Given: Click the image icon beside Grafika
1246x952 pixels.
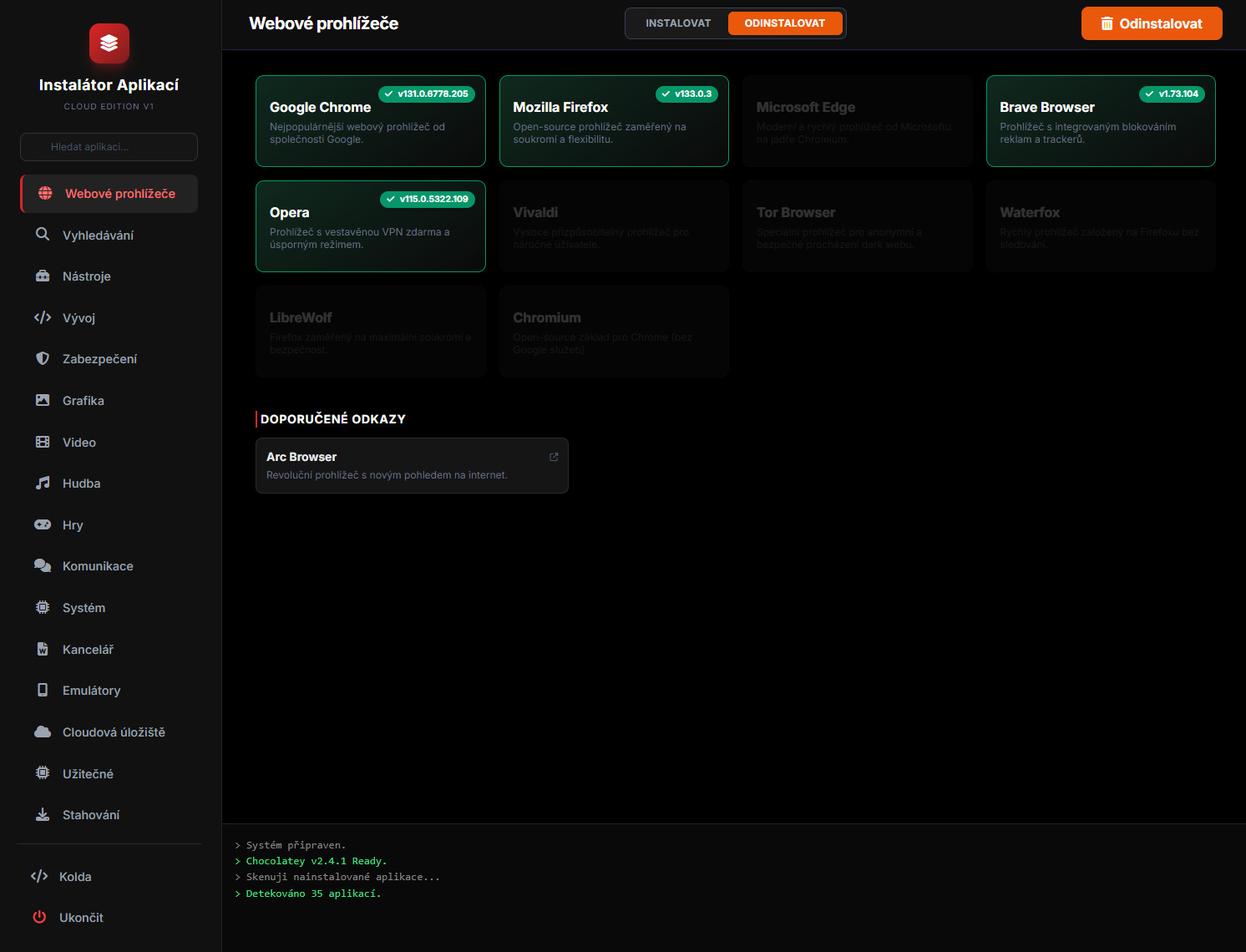Looking at the screenshot, I should point(43,401).
